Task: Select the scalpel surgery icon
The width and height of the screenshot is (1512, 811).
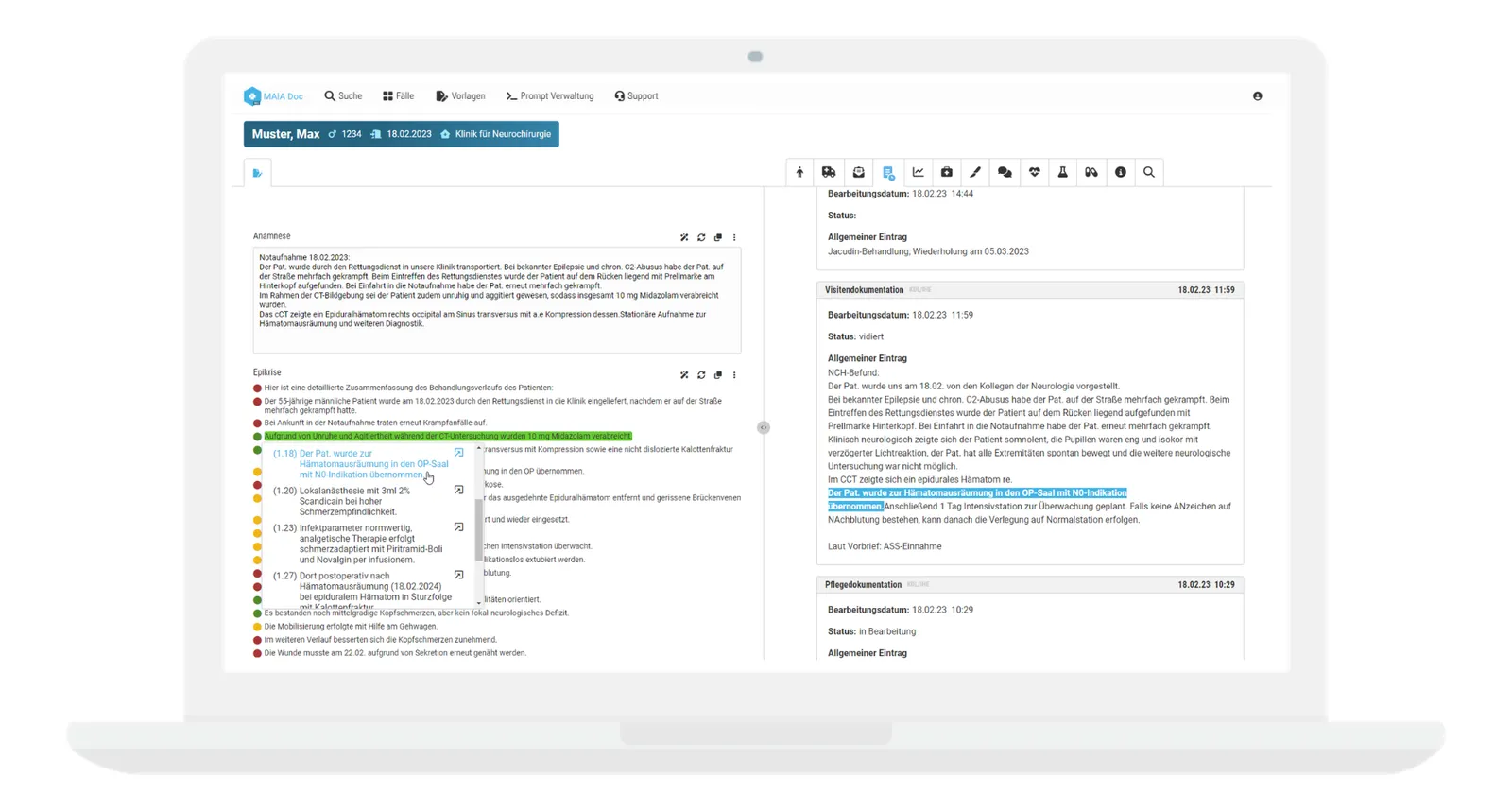Action: coord(975,172)
